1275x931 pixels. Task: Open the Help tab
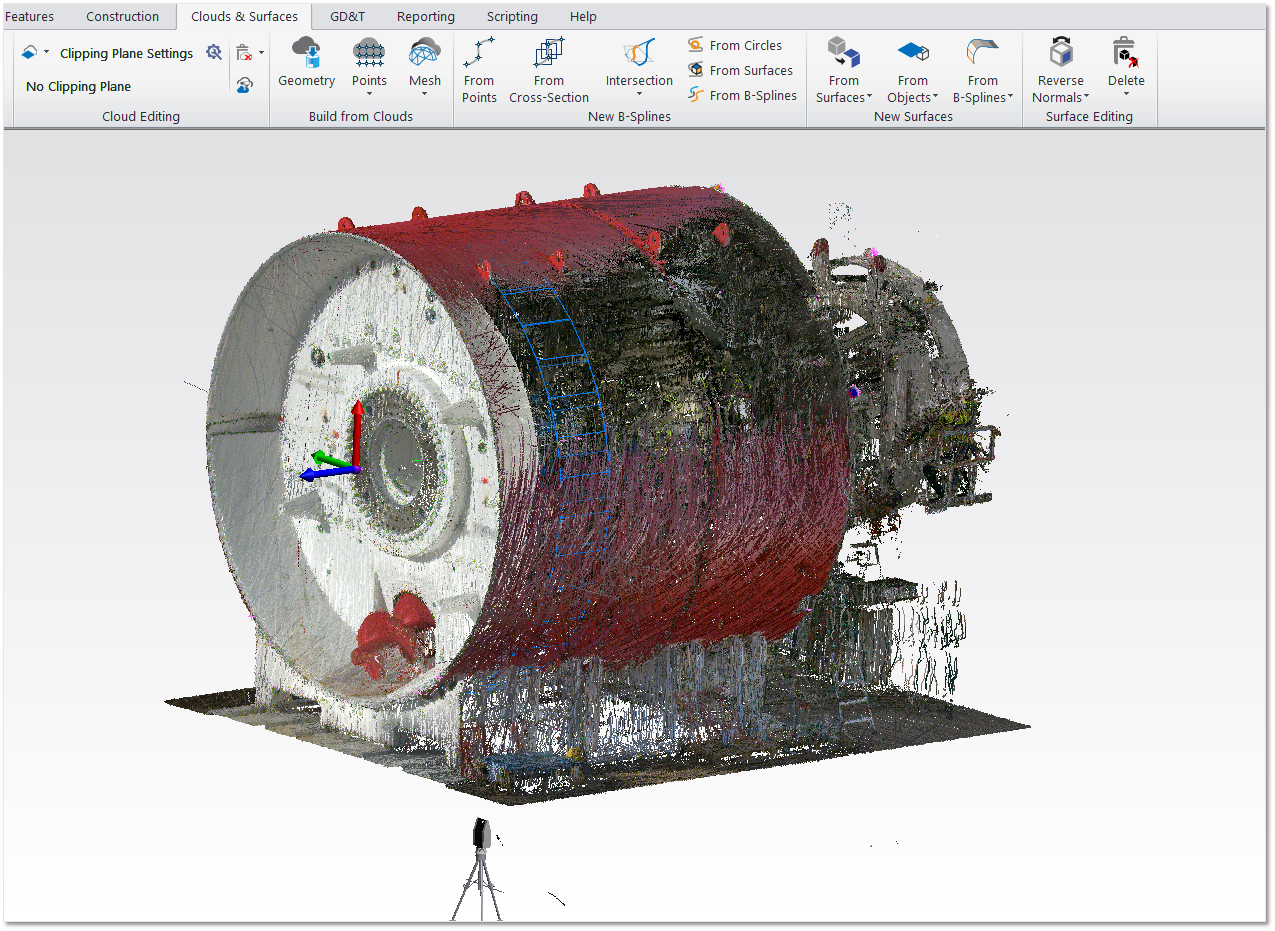pos(583,16)
